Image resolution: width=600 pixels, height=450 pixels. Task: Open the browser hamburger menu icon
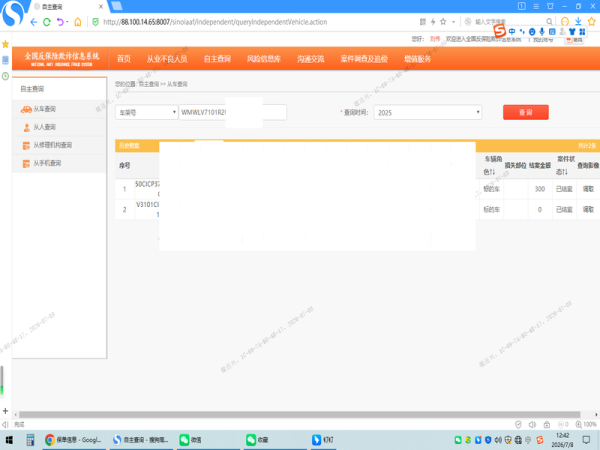[x=536, y=6]
